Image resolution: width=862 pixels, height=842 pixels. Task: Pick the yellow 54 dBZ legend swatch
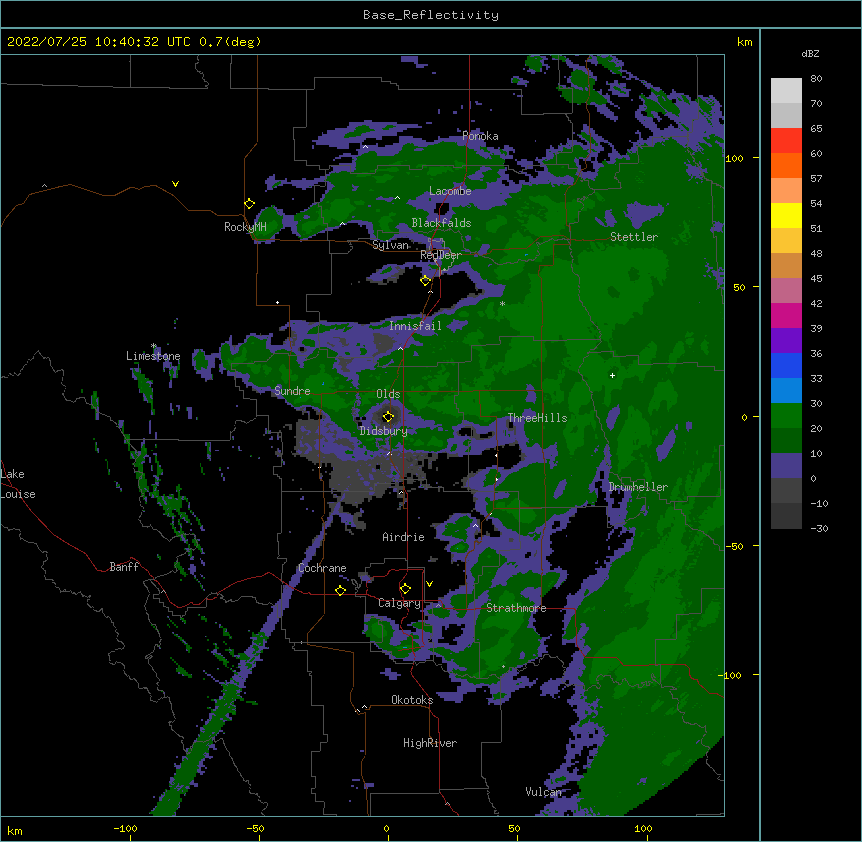coord(786,215)
